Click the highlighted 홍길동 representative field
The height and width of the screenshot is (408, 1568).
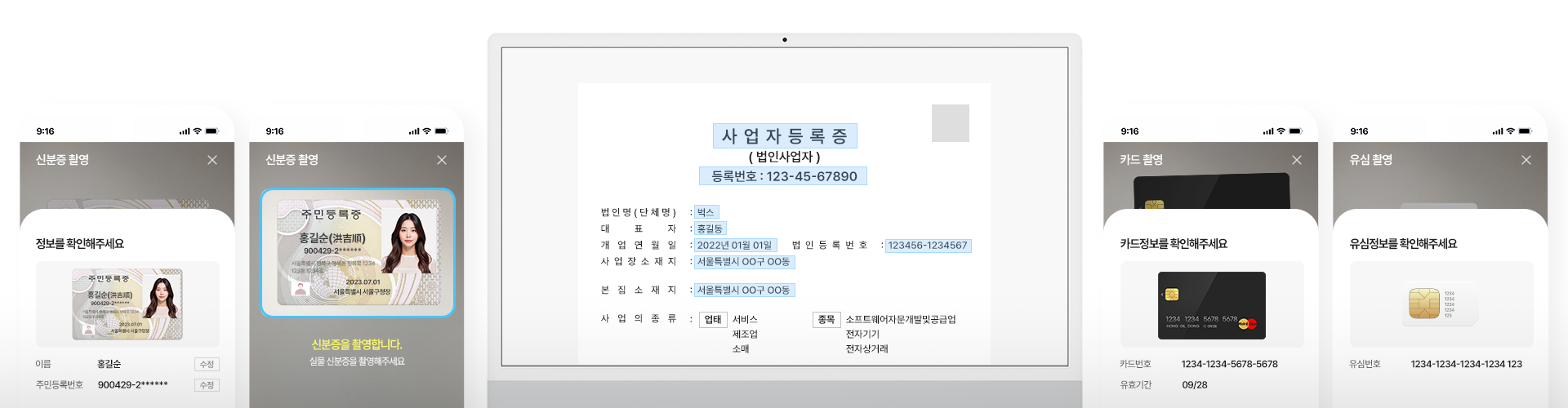pyautogui.click(x=709, y=229)
